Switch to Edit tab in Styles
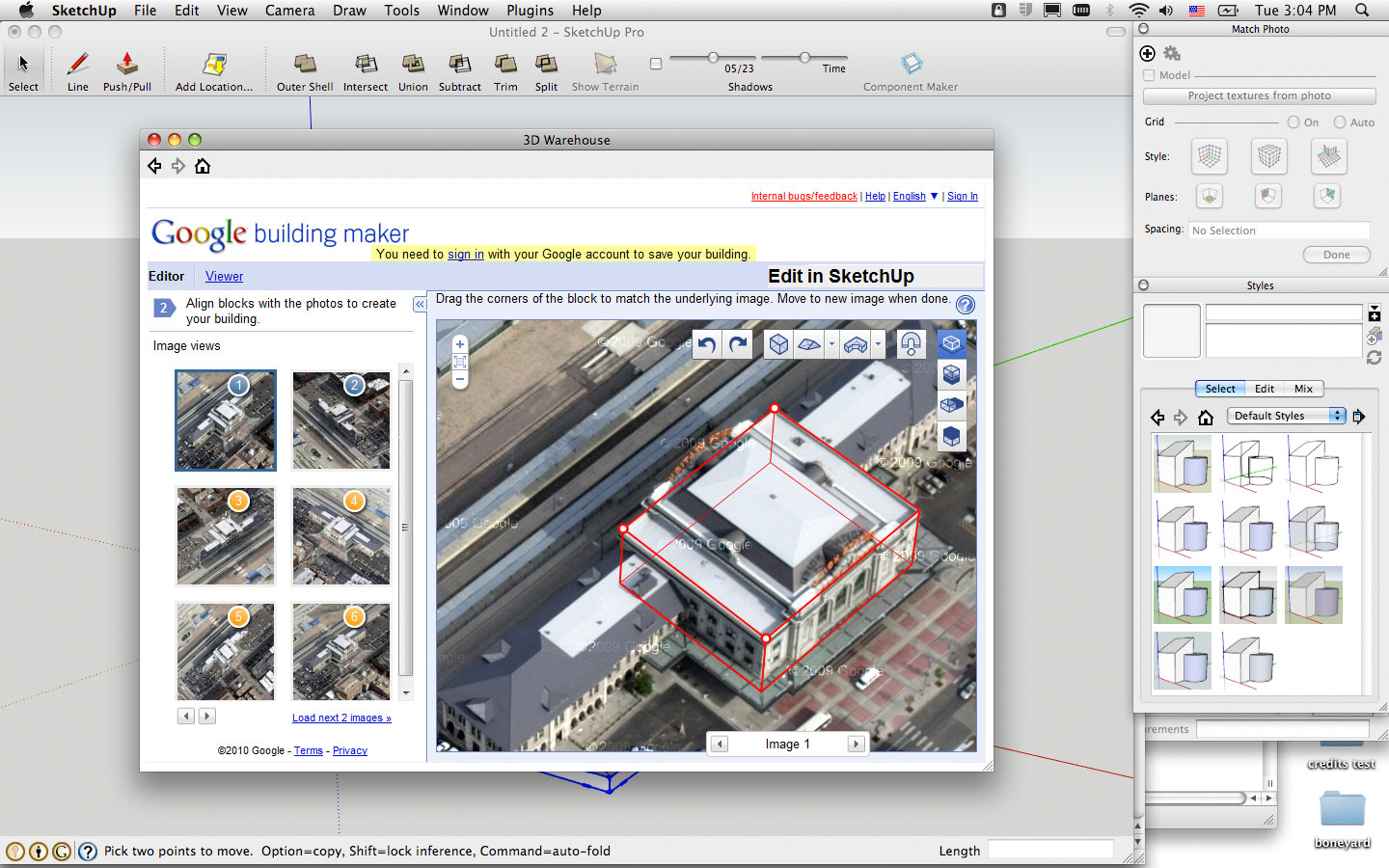 click(1265, 389)
